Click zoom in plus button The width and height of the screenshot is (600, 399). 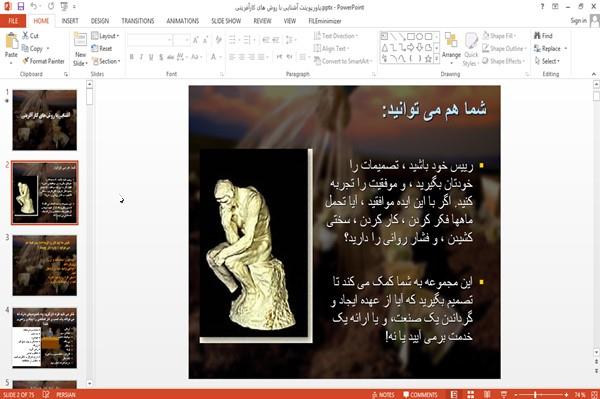pos(566,394)
